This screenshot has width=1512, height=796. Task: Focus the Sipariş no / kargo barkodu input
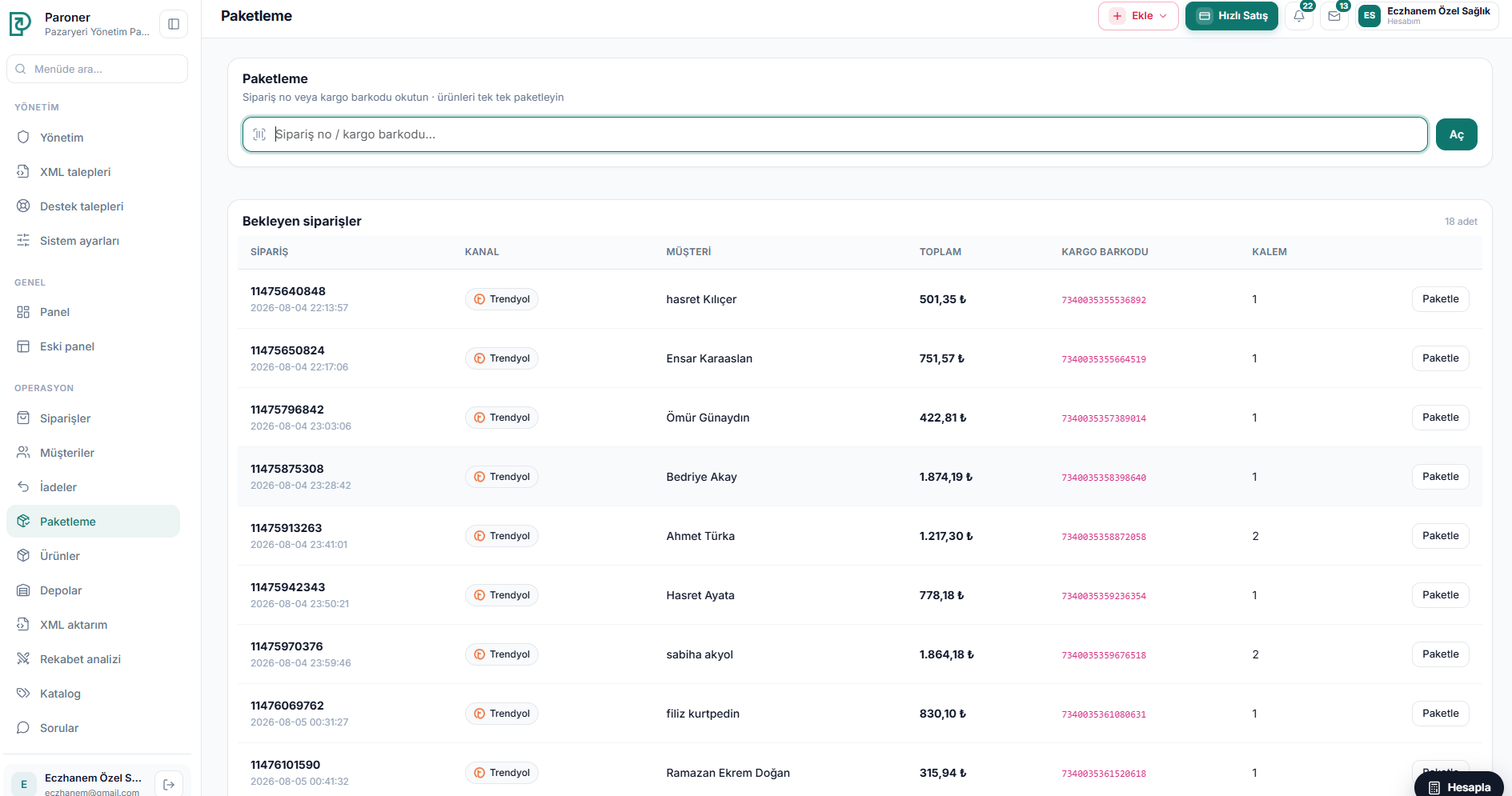(x=835, y=134)
